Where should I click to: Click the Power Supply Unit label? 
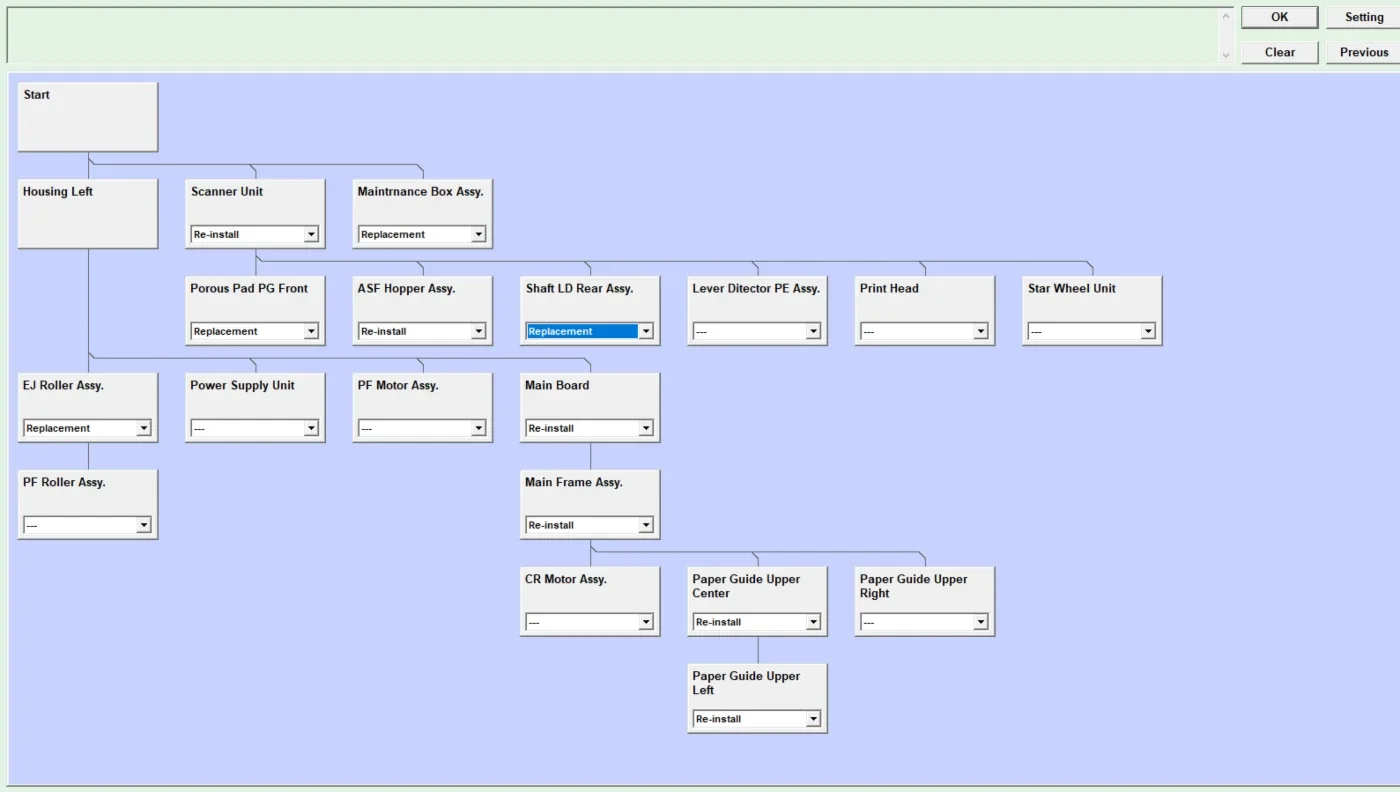point(242,385)
